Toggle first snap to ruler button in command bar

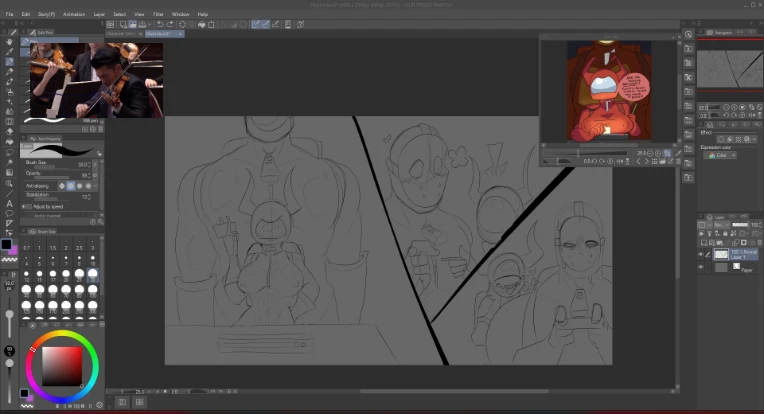(x=256, y=24)
